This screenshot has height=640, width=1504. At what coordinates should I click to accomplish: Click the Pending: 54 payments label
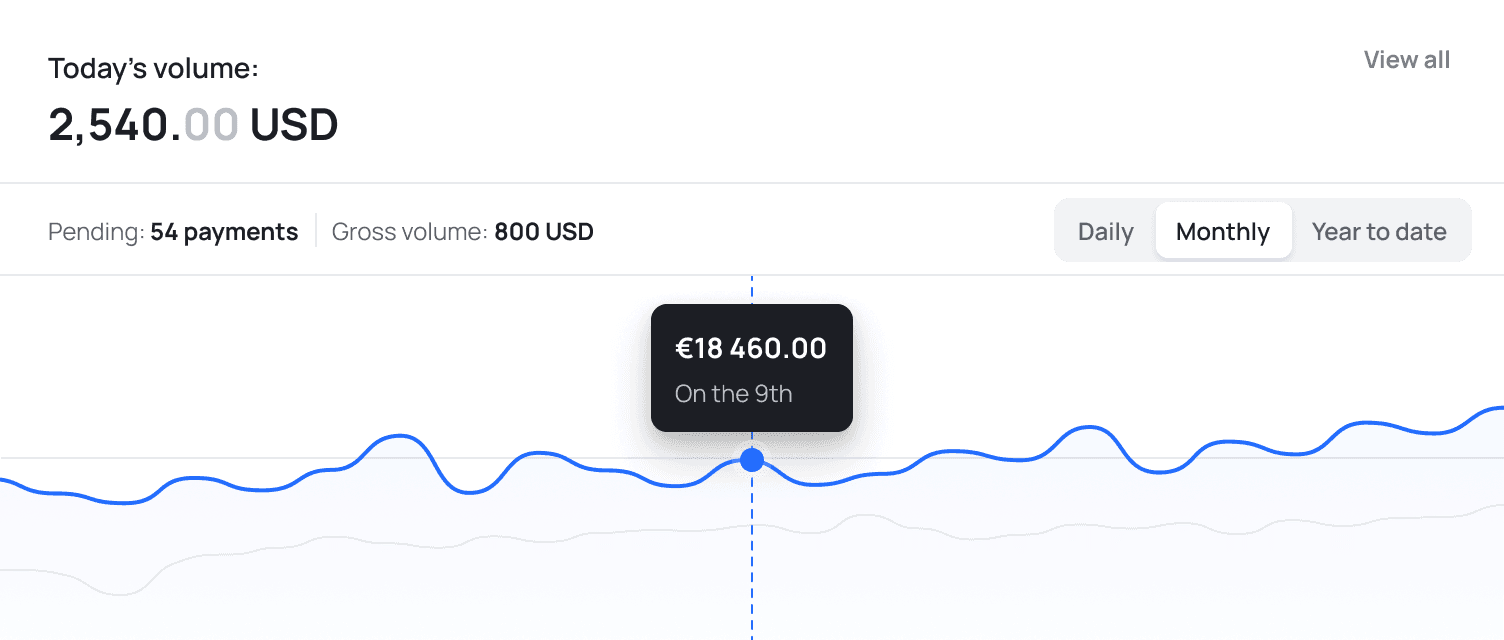point(172,231)
